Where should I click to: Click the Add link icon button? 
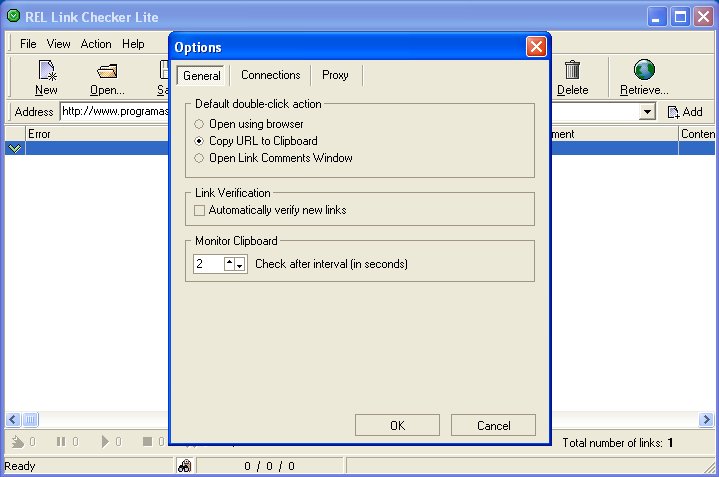(x=685, y=111)
